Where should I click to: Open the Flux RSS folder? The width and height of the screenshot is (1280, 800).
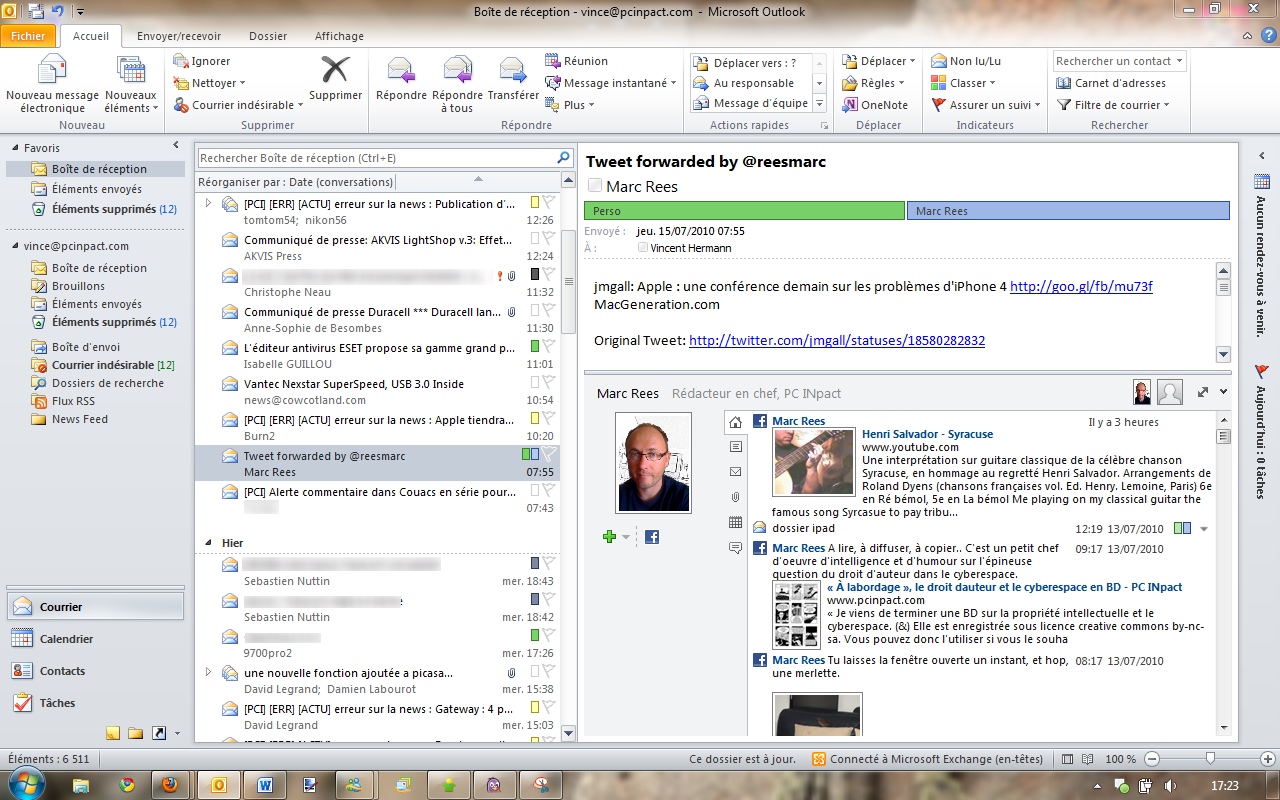point(73,401)
